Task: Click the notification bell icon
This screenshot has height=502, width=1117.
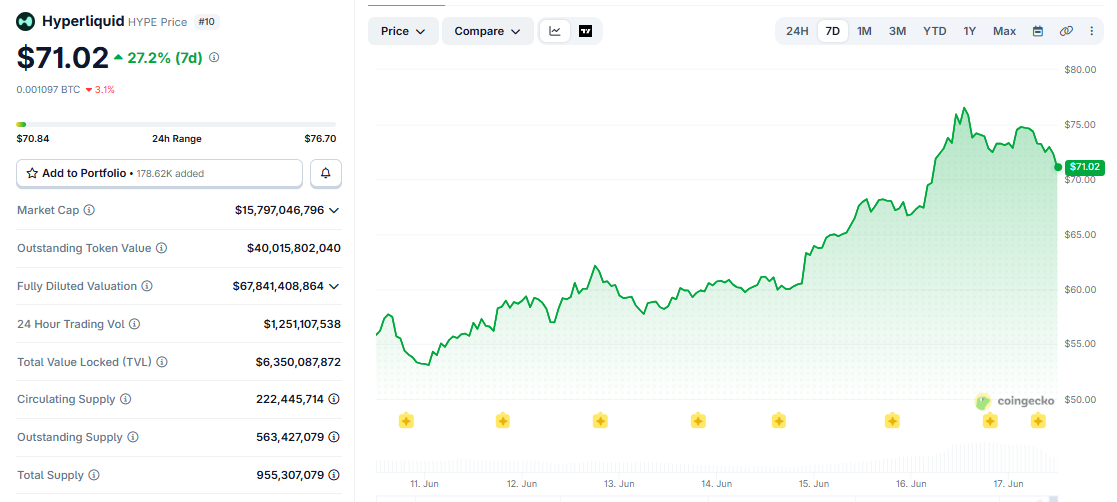Action: 326,173
